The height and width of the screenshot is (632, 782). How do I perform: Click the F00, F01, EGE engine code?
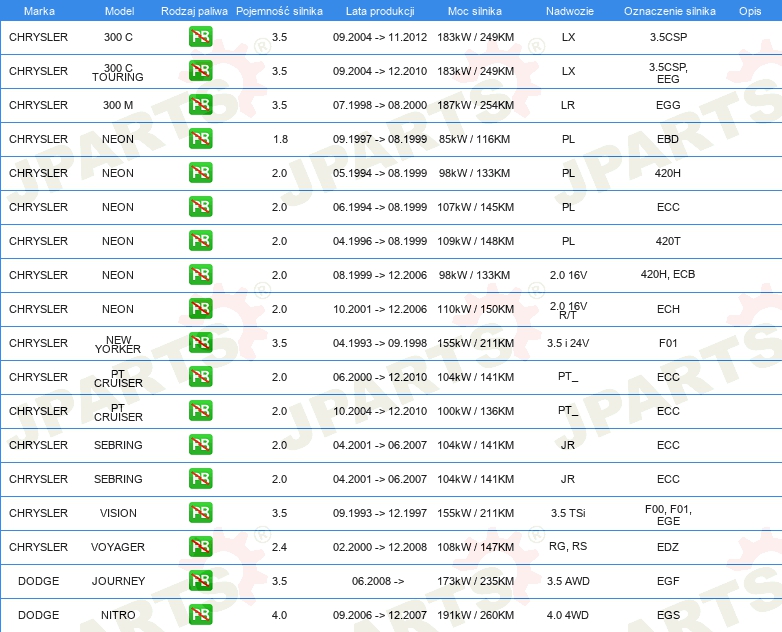[668, 515]
